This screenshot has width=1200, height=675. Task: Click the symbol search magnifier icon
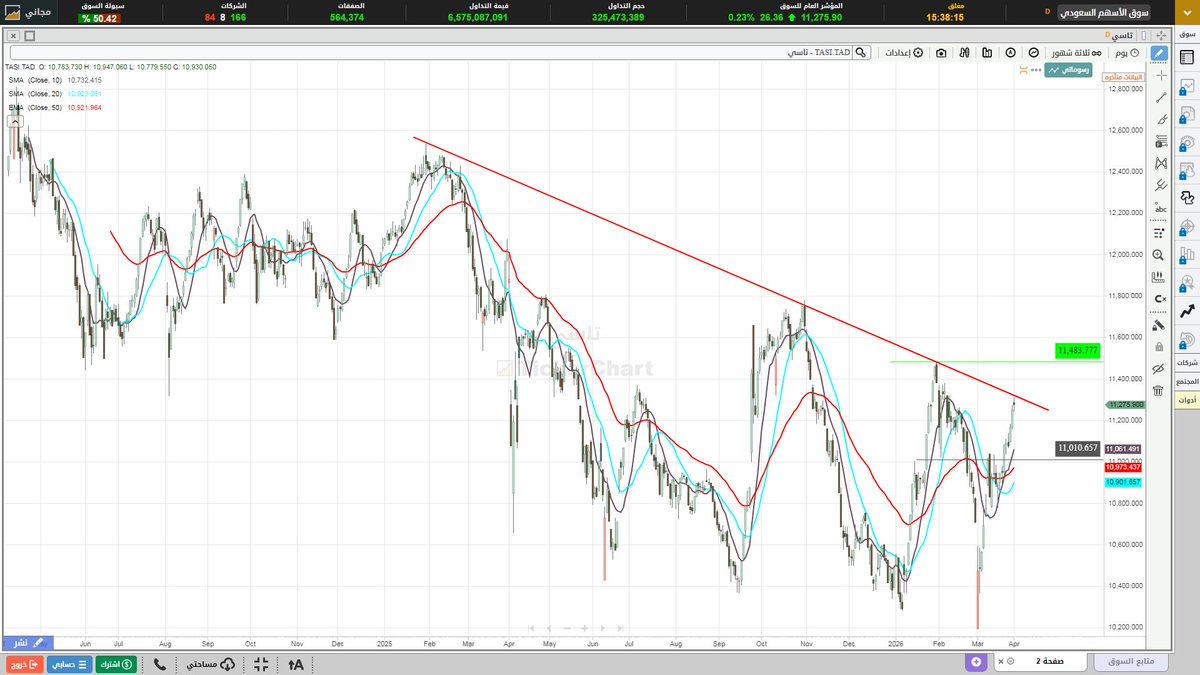[863, 52]
